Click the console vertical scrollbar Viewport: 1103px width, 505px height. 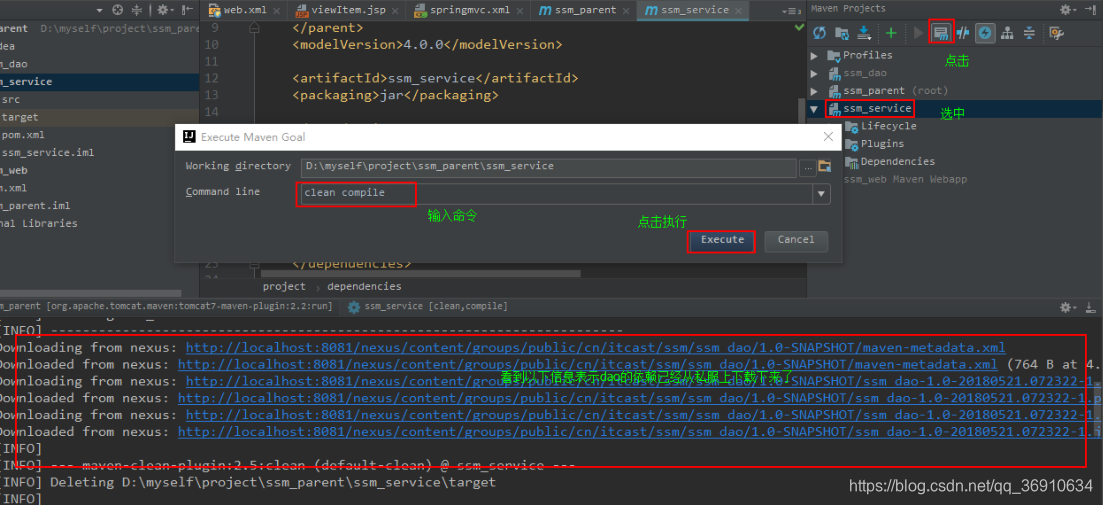tap(1098, 411)
